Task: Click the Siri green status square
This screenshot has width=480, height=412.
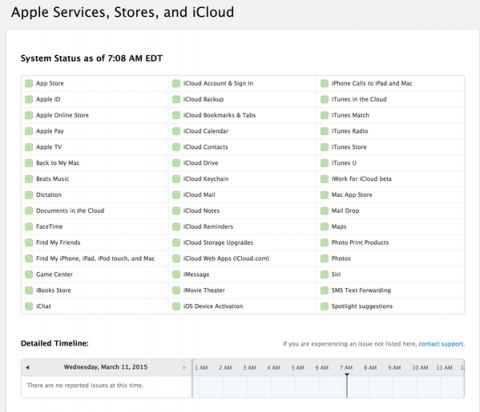Action: pos(324,274)
